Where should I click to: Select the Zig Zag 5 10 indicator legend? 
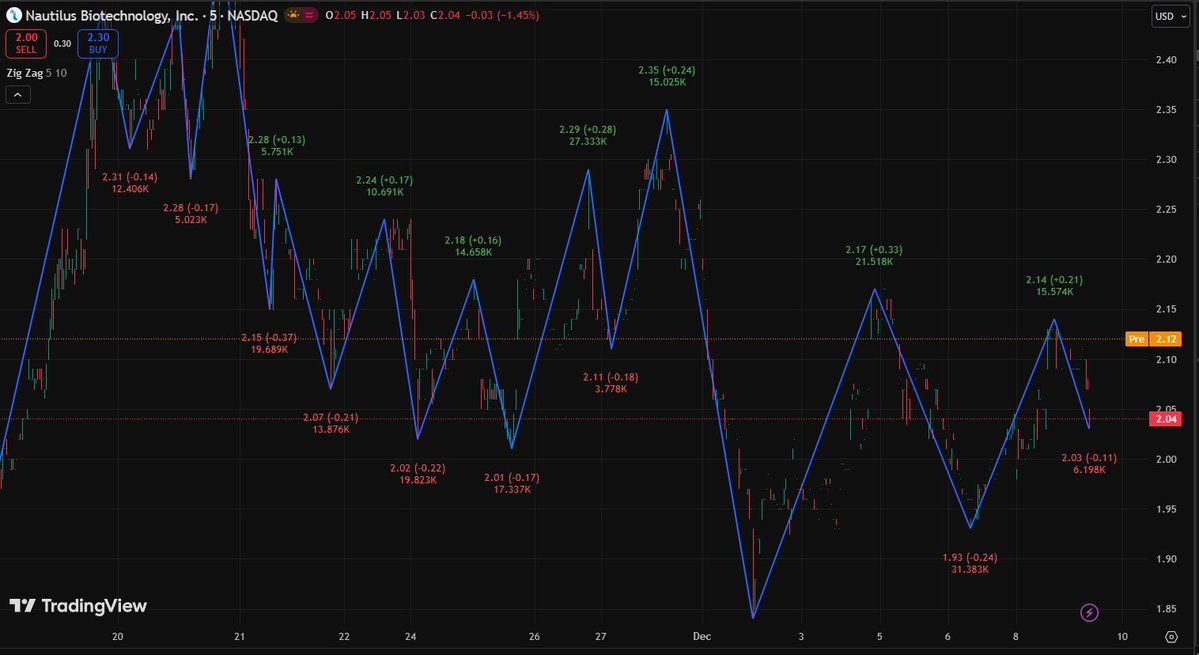point(37,73)
